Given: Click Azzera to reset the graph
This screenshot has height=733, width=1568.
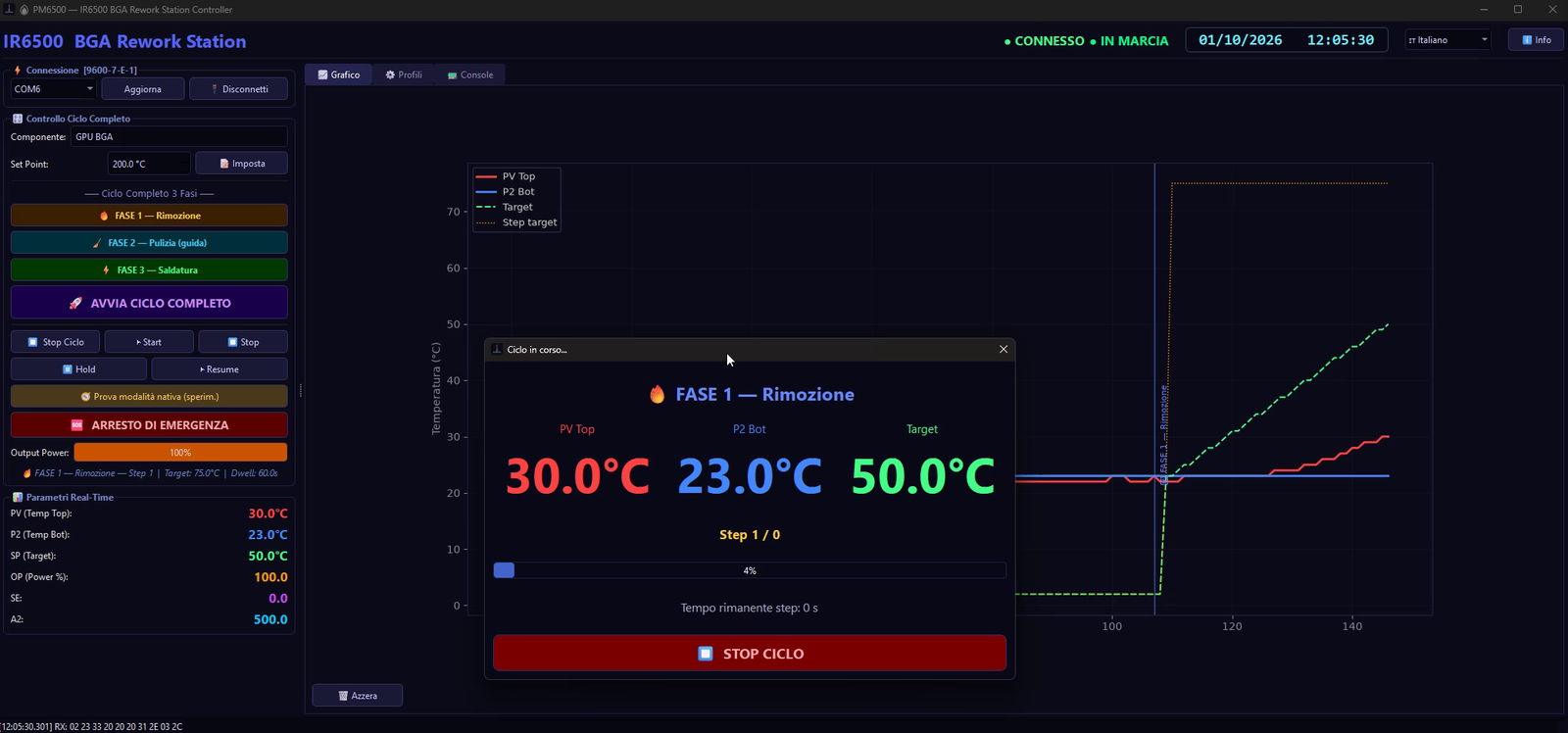Looking at the screenshot, I should (357, 696).
